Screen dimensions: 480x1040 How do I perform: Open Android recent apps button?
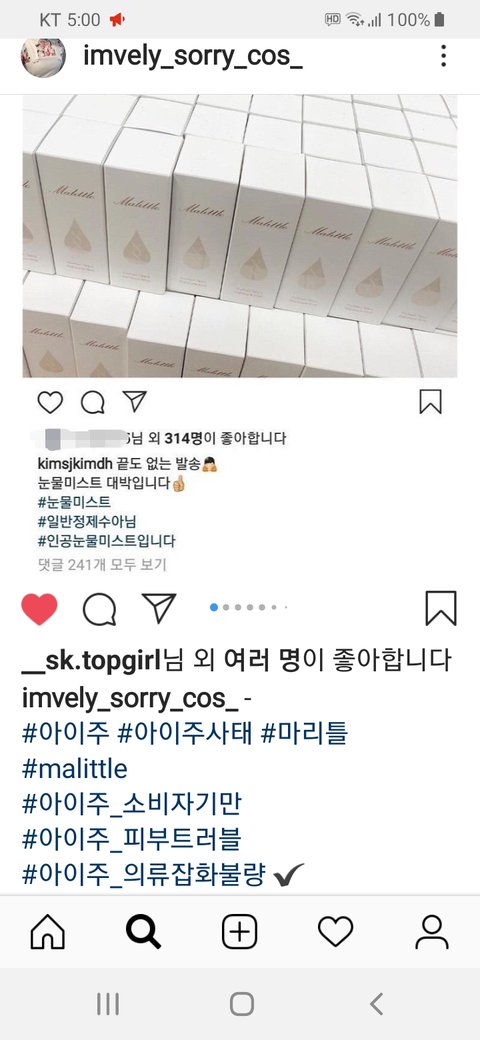point(107,1004)
